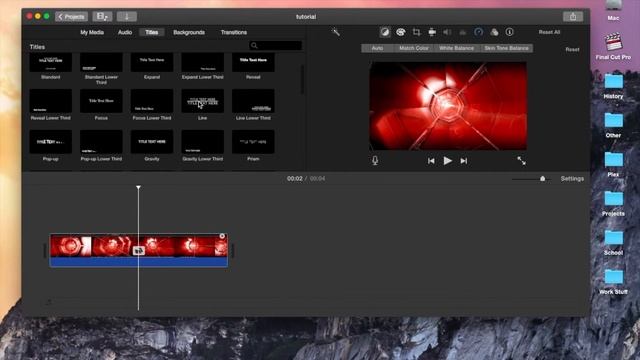Image resolution: width=640 pixels, height=360 pixels.
Task: Switch to the Transitions tab
Action: pos(234,32)
